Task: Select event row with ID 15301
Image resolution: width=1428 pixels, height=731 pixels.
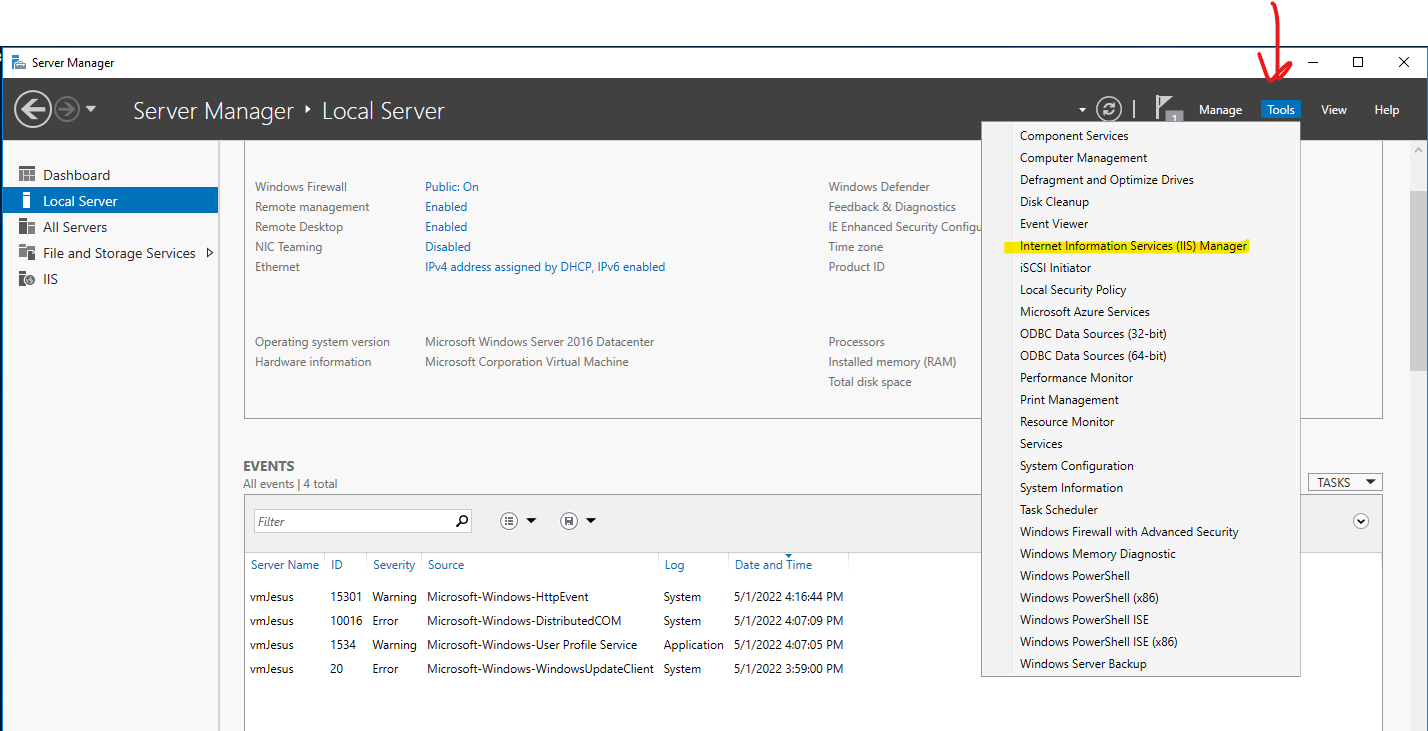Action: pyautogui.click(x=547, y=597)
